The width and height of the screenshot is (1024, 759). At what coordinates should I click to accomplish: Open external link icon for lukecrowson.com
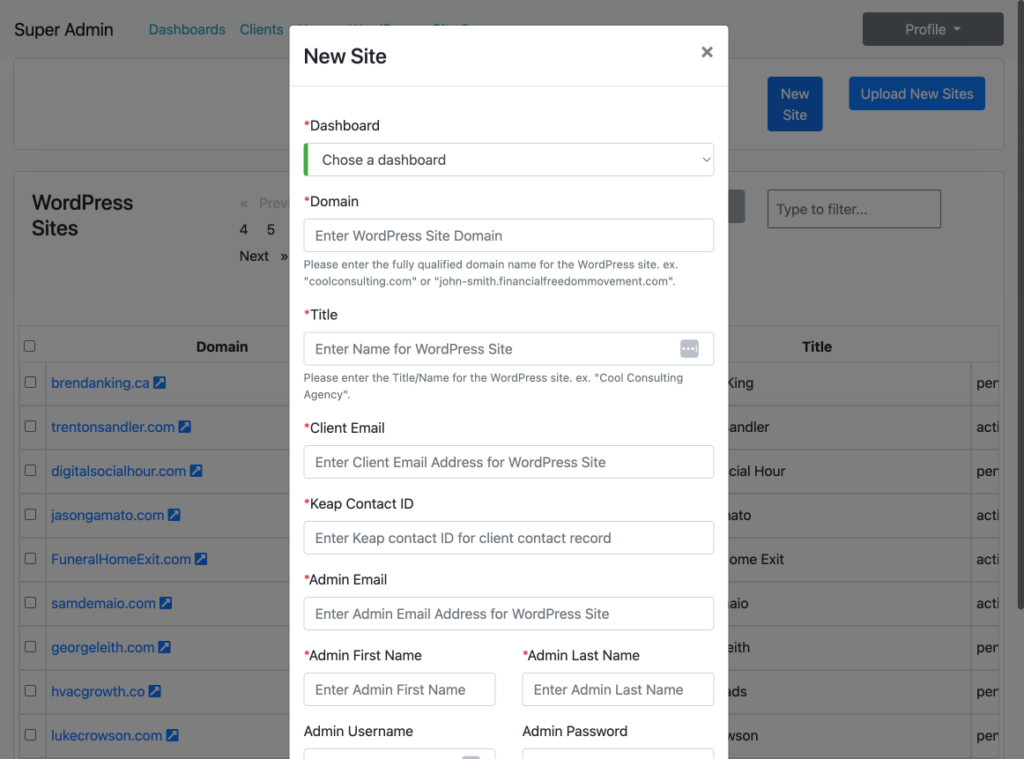[172, 735]
